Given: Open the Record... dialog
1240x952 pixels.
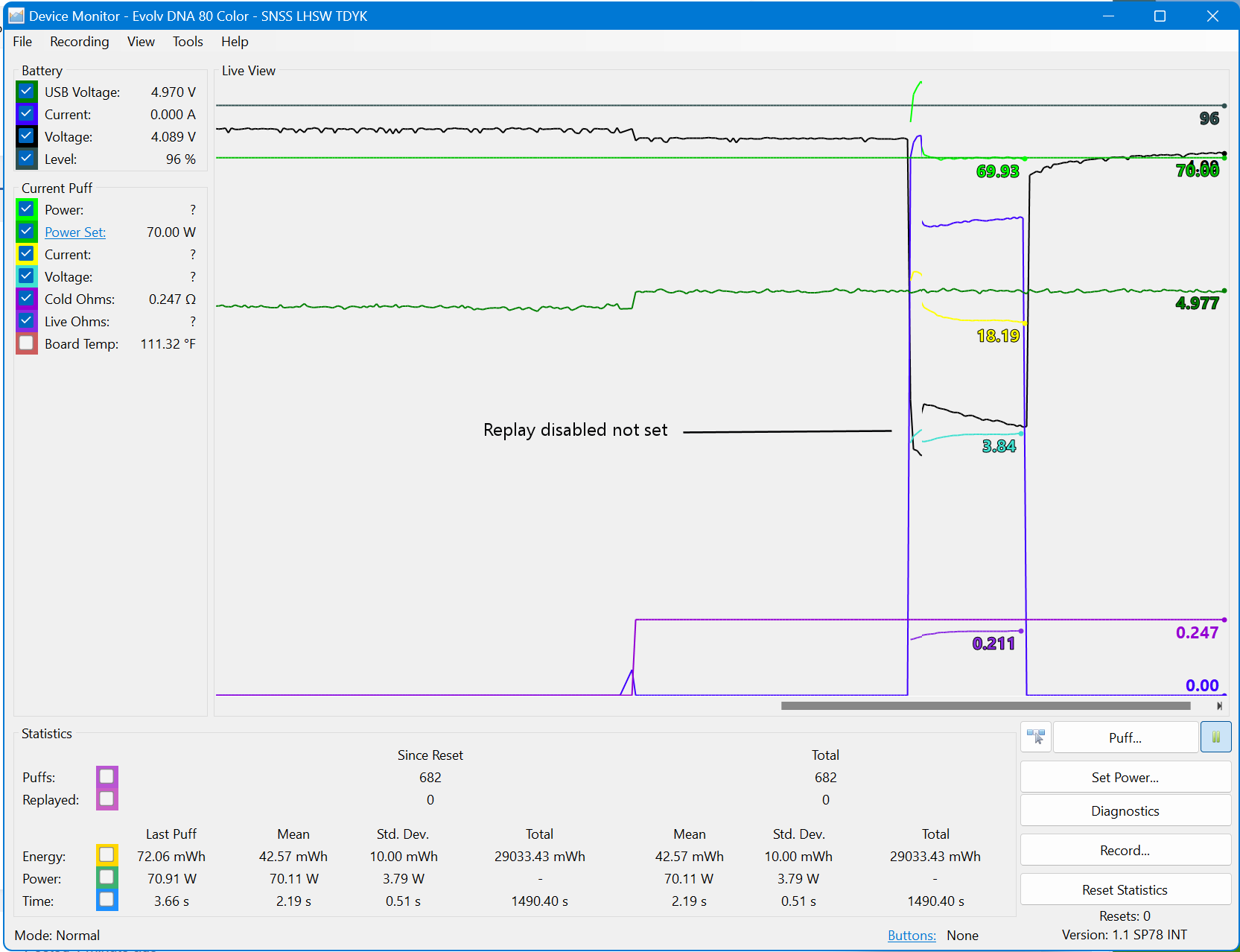Looking at the screenshot, I should [x=1125, y=850].
